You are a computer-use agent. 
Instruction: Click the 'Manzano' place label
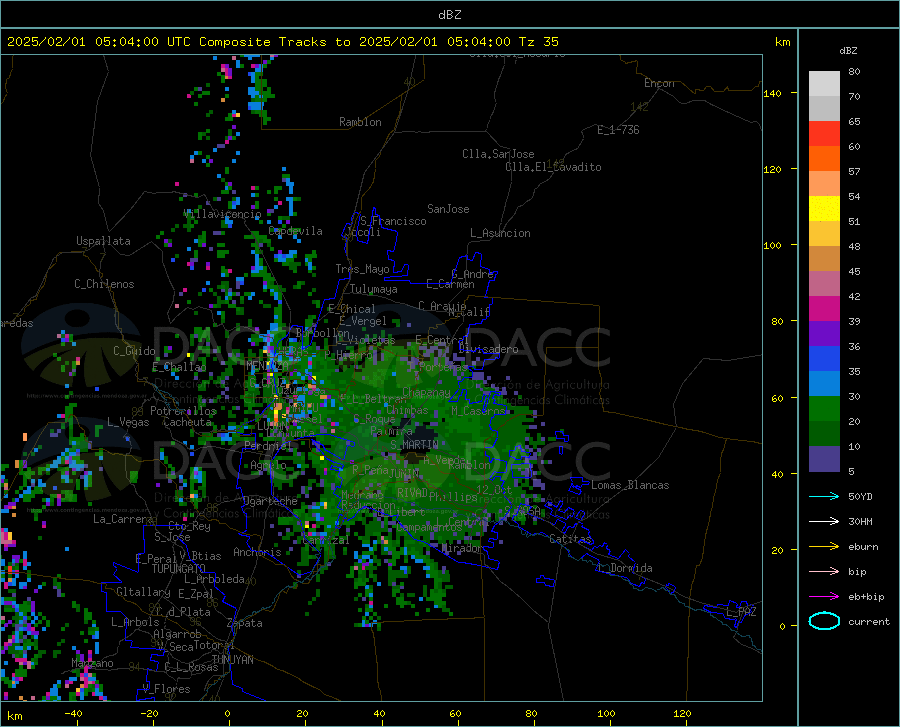92,663
